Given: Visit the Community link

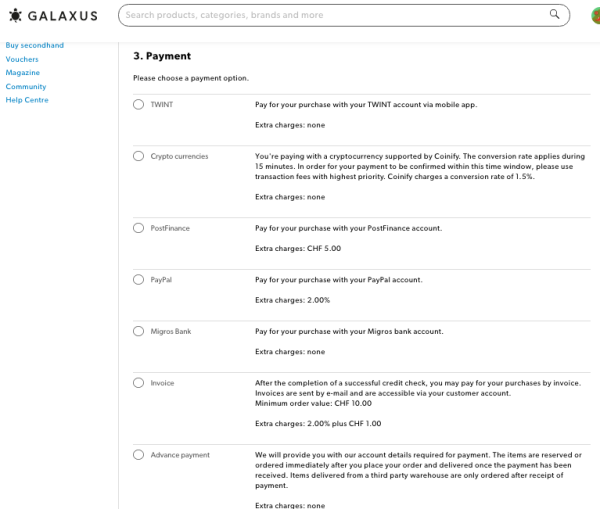Looking at the screenshot, I should coord(26,86).
